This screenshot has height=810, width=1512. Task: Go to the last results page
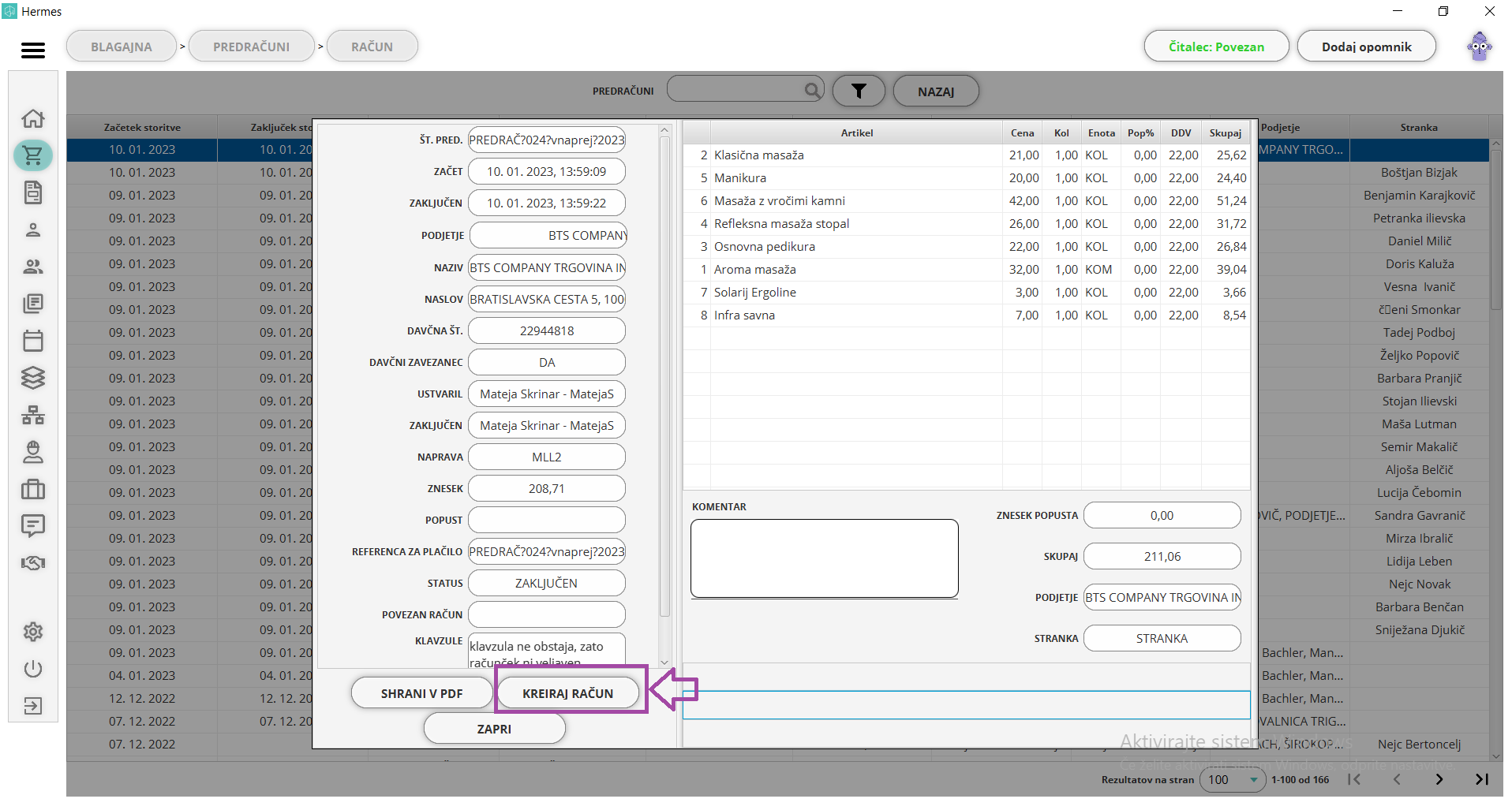click(x=1482, y=779)
